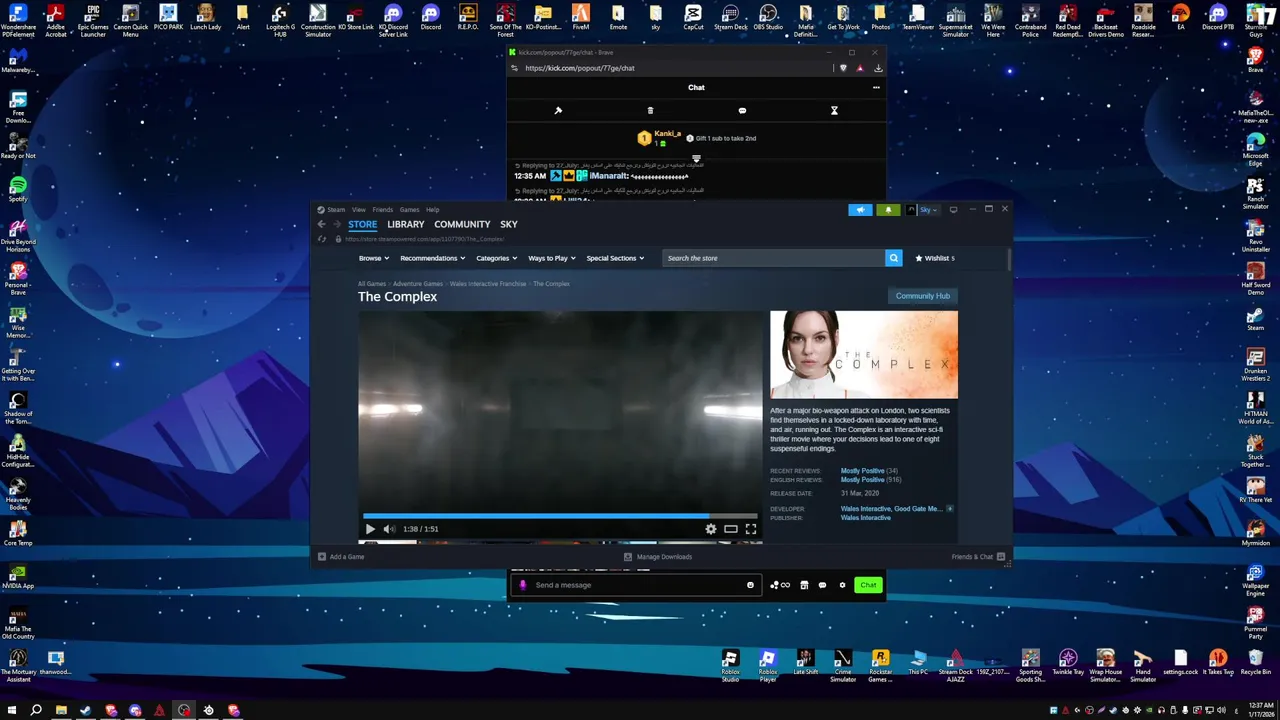
Task: Focus the Search the store field
Action: pyautogui.click(x=773, y=258)
